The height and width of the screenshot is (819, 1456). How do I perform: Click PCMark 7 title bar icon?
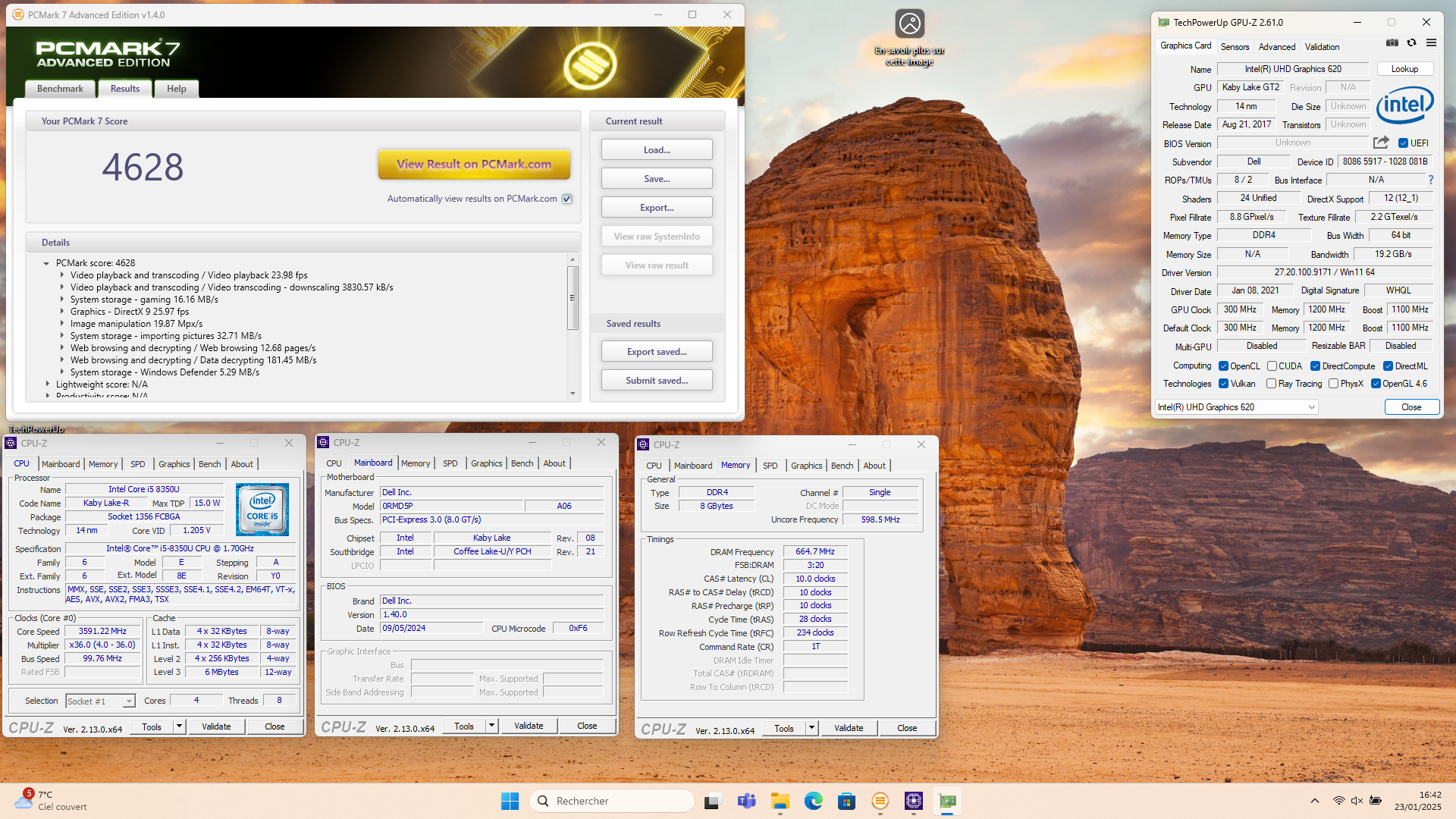pos(18,14)
